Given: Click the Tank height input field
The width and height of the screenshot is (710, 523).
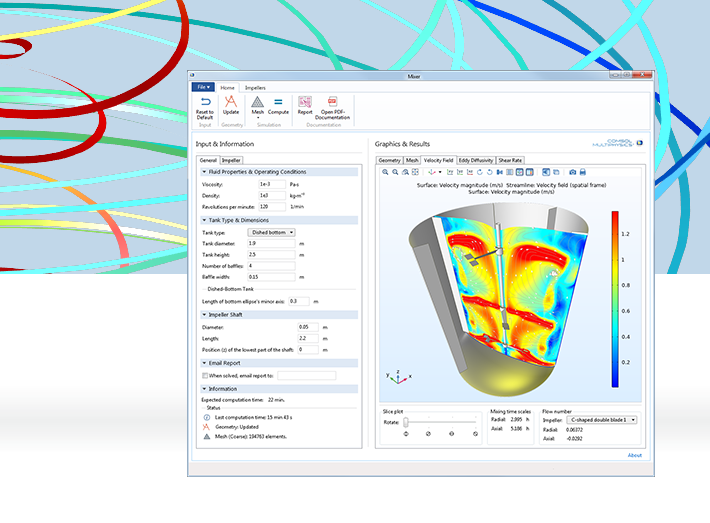Looking at the screenshot, I should tap(271, 254).
